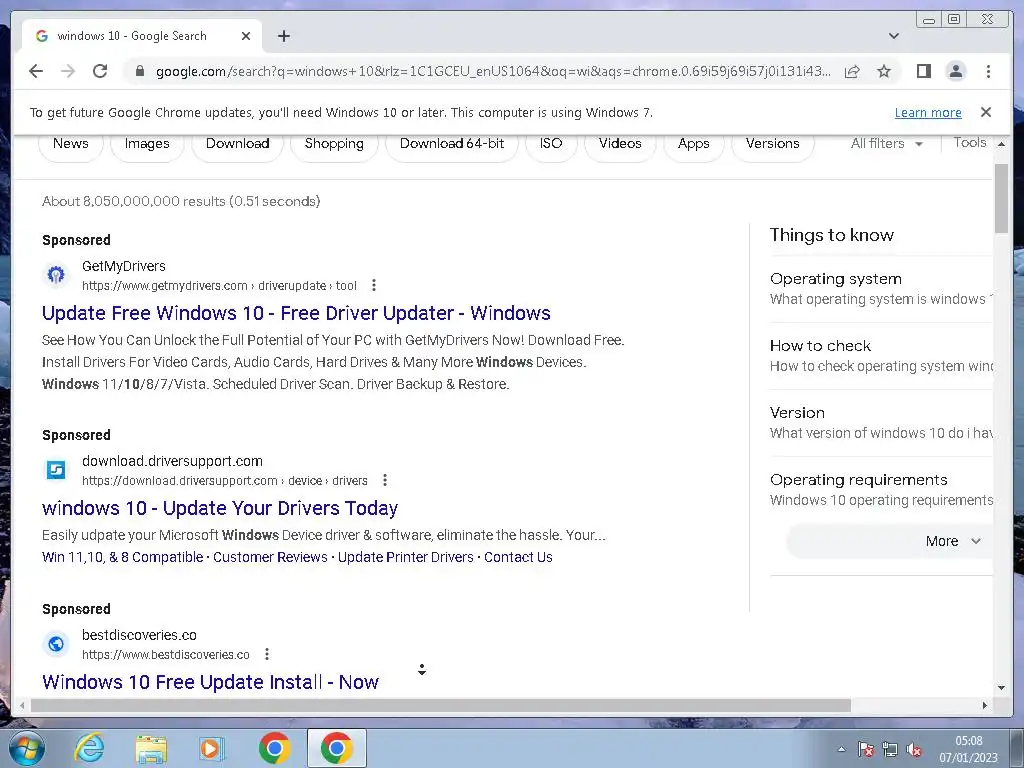Viewport: 1024px width, 768px height.
Task: Open the Chrome profile avatar menu
Action: pos(955,71)
